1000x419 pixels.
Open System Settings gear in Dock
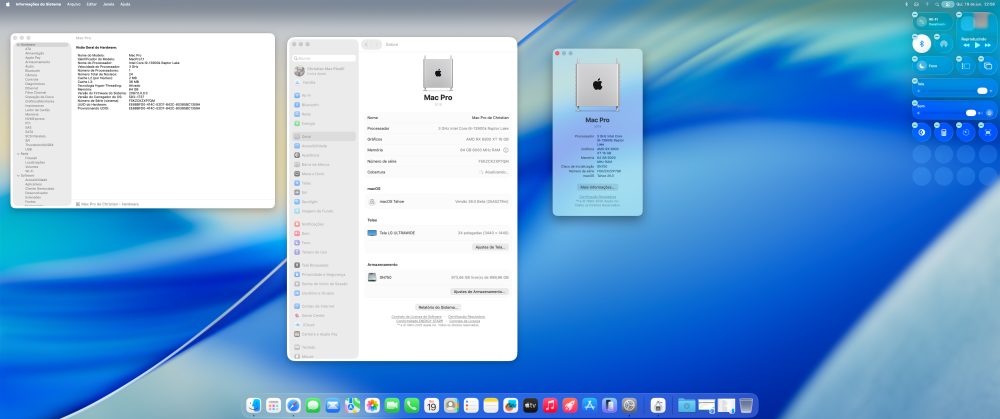click(x=629, y=405)
